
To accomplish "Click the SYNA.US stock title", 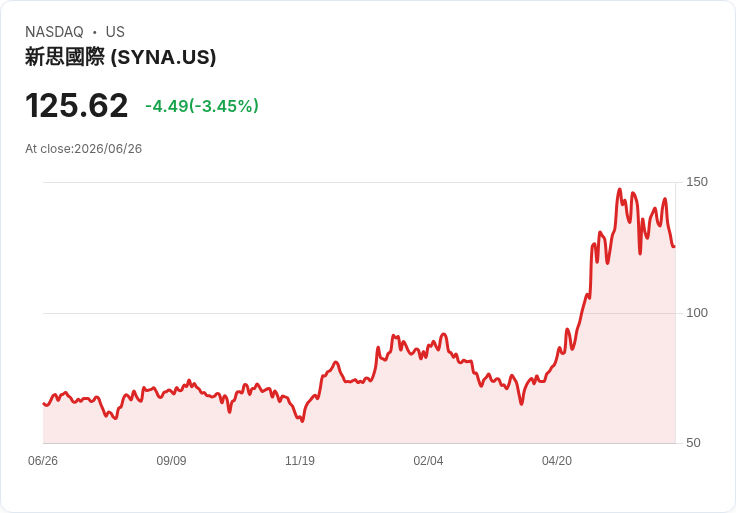I will 121,57.
